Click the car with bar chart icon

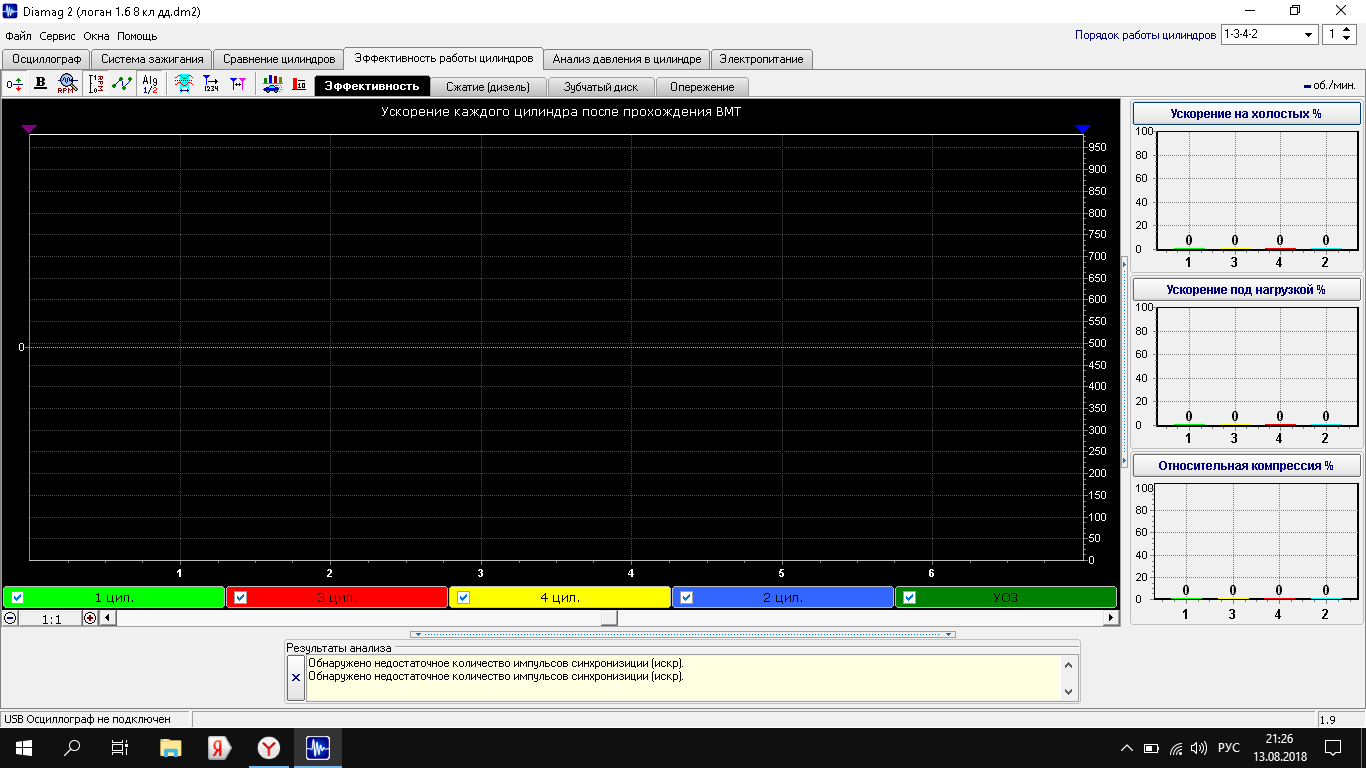point(272,84)
